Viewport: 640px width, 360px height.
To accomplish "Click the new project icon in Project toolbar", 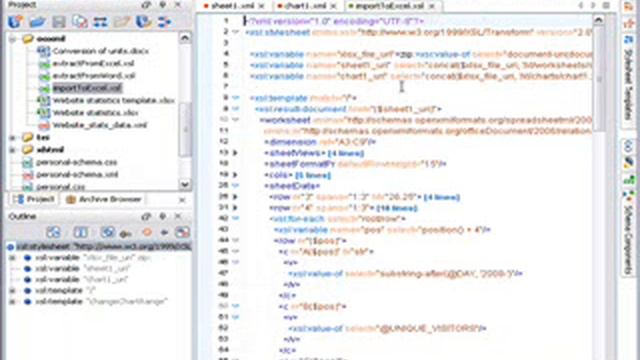I will click(15, 22).
